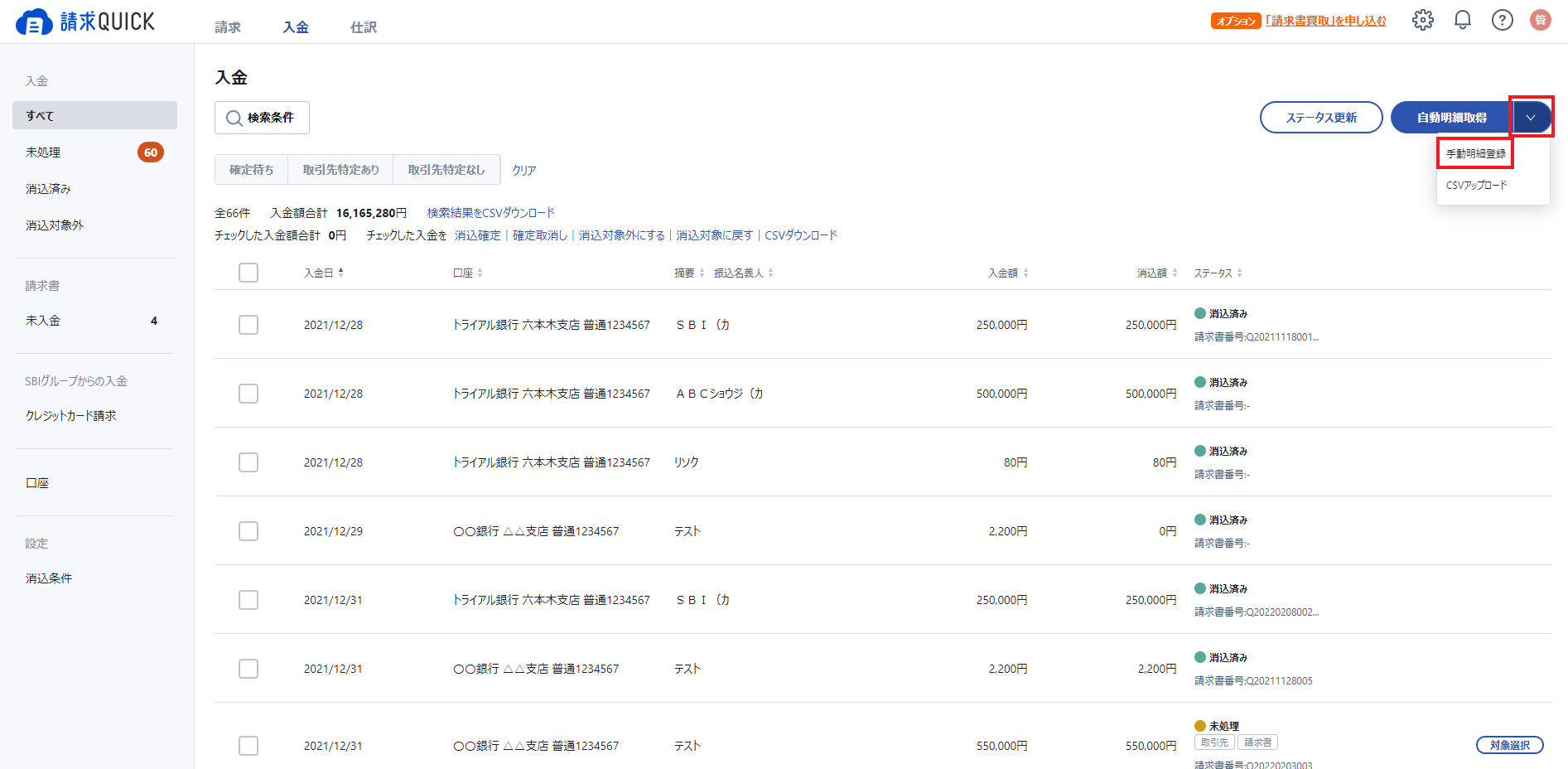The height and width of the screenshot is (769, 1568).
Task: Click 検索結果をCSVダウンロード link
Action: [x=490, y=213]
